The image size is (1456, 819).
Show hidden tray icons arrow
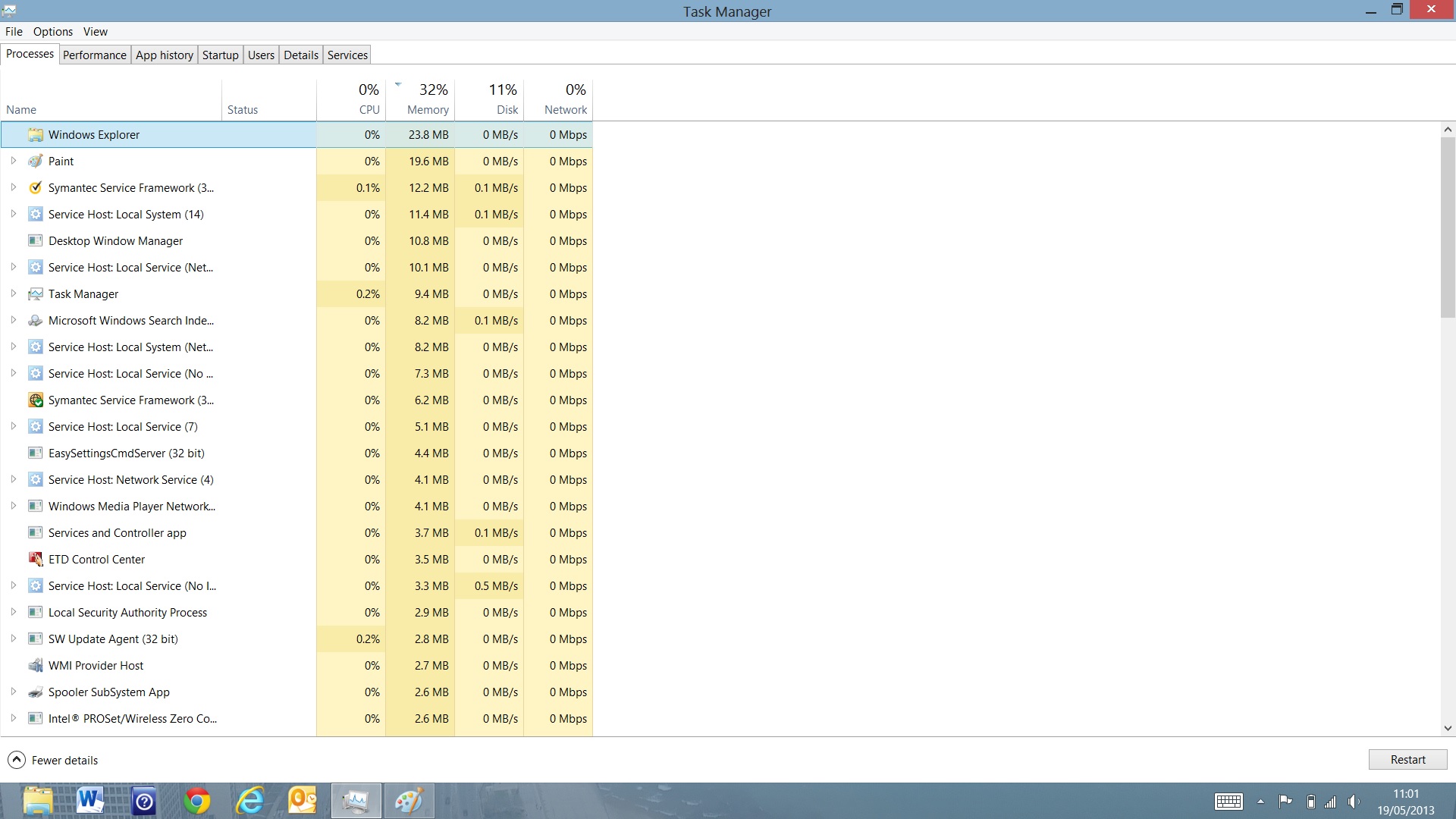tap(1260, 802)
